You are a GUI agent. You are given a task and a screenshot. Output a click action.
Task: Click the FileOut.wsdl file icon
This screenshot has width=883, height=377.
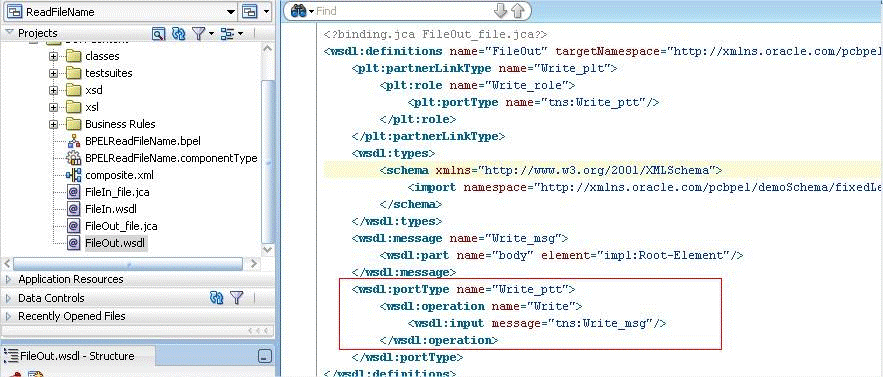tap(74, 243)
